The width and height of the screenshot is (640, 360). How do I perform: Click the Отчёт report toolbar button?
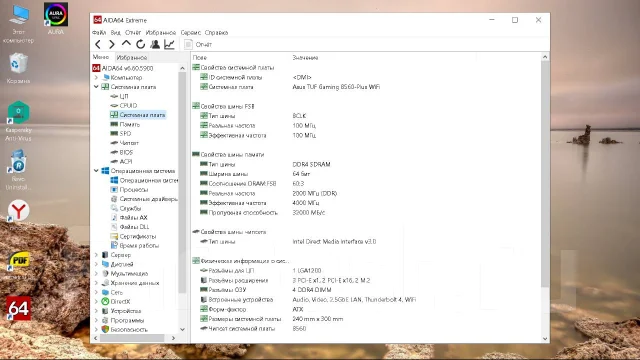coord(198,44)
